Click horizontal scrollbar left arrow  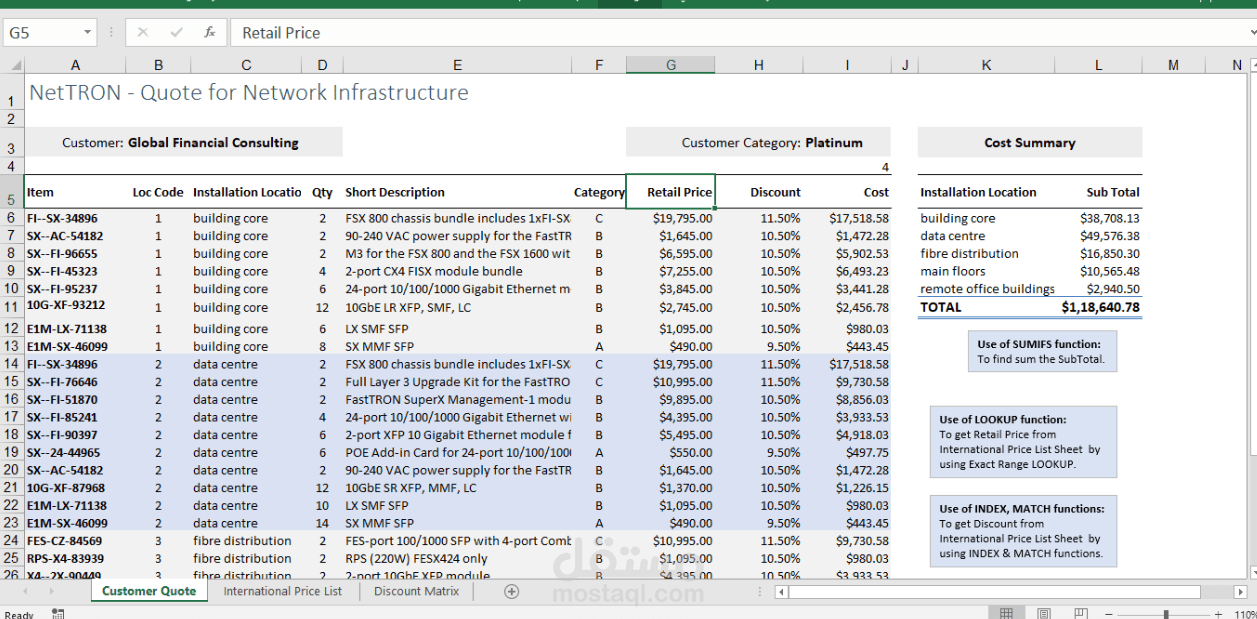point(783,591)
